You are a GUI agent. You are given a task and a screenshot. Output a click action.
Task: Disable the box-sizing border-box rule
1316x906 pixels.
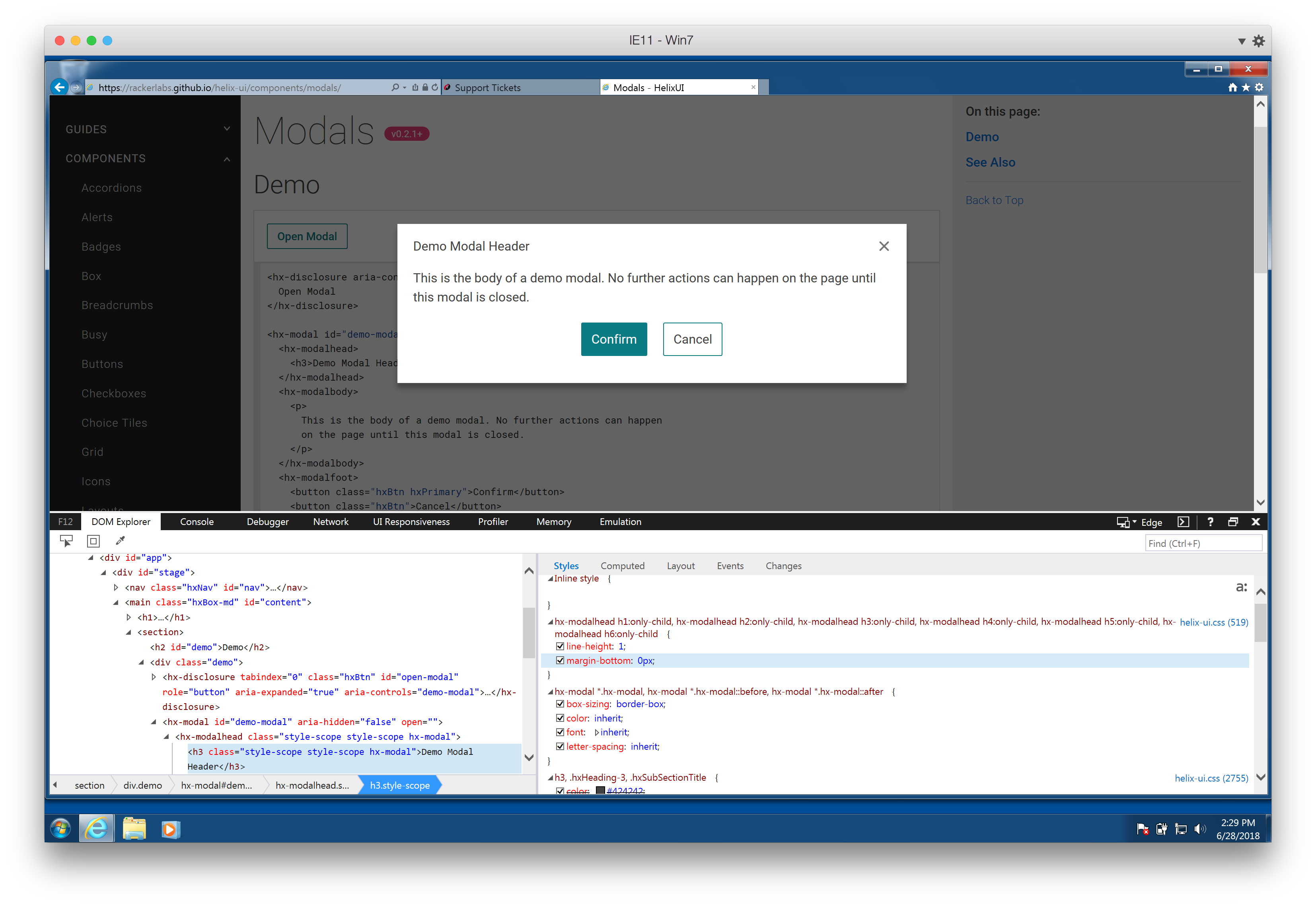[561, 704]
